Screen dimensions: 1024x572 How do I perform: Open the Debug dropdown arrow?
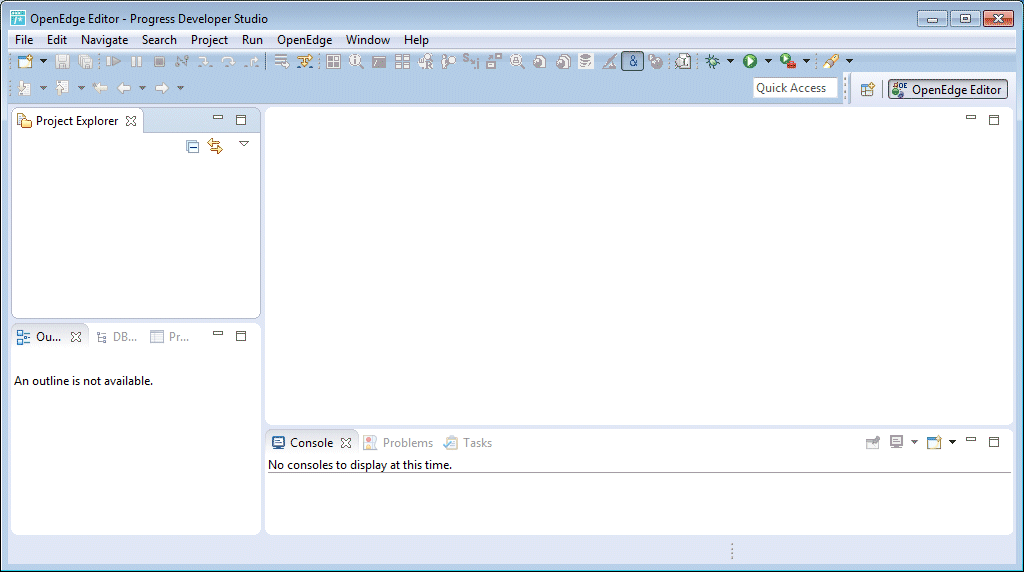point(730,61)
